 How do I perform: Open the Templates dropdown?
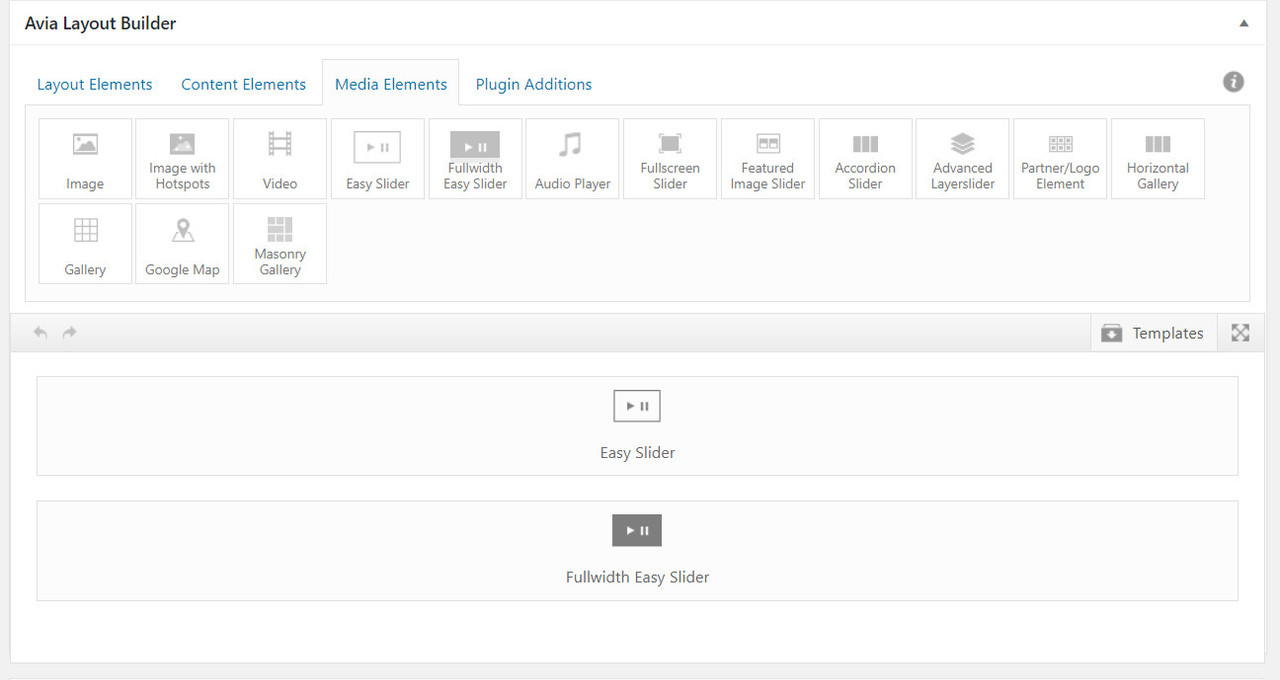coord(1154,333)
